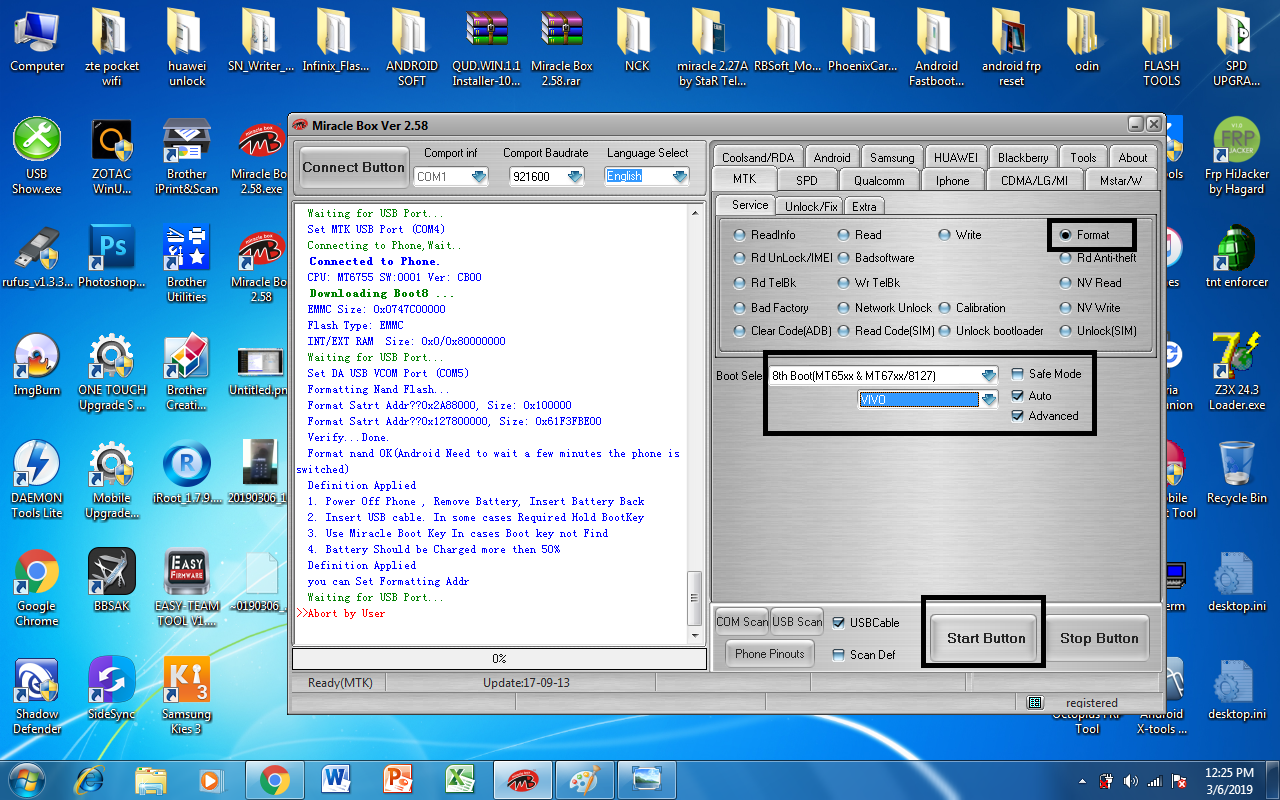Launch BBSAK desktop shortcut
Image resolution: width=1280 pixels, height=800 pixels.
(112, 581)
